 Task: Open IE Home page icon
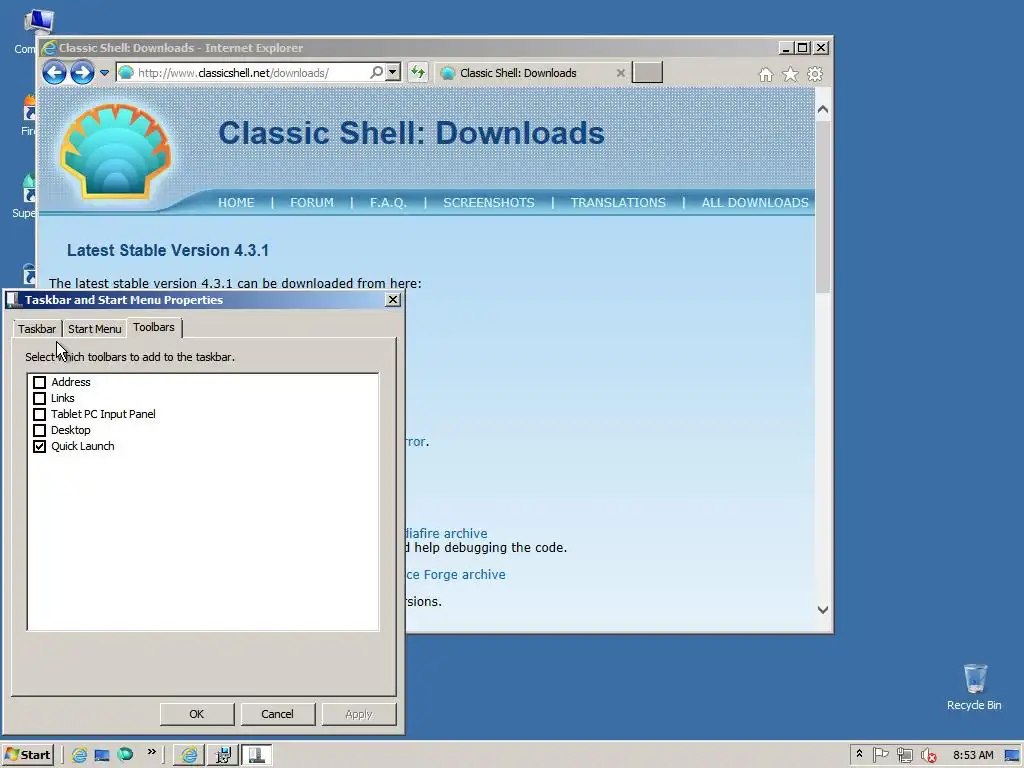765,74
